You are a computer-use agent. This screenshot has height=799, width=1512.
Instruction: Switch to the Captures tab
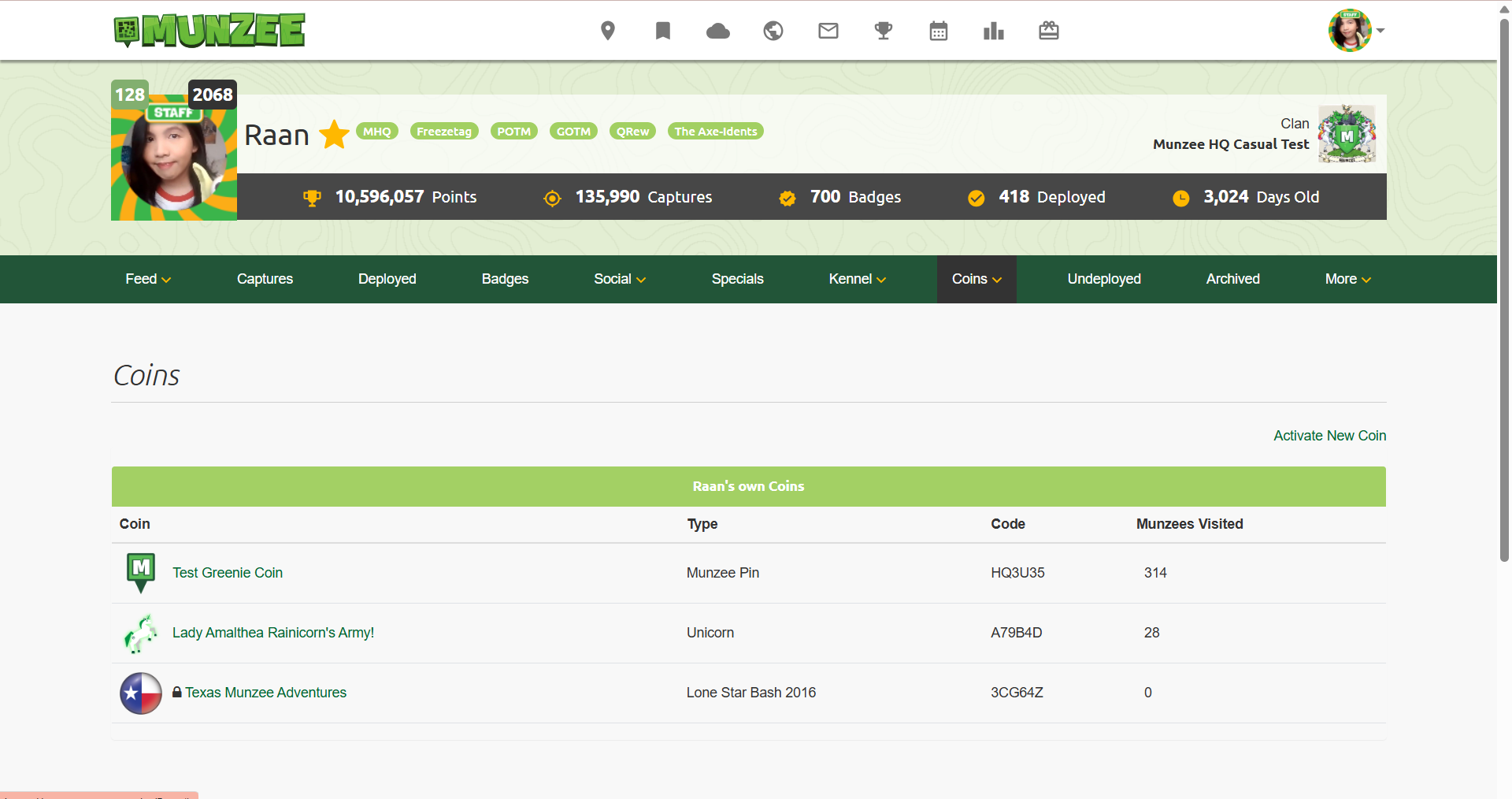point(265,279)
